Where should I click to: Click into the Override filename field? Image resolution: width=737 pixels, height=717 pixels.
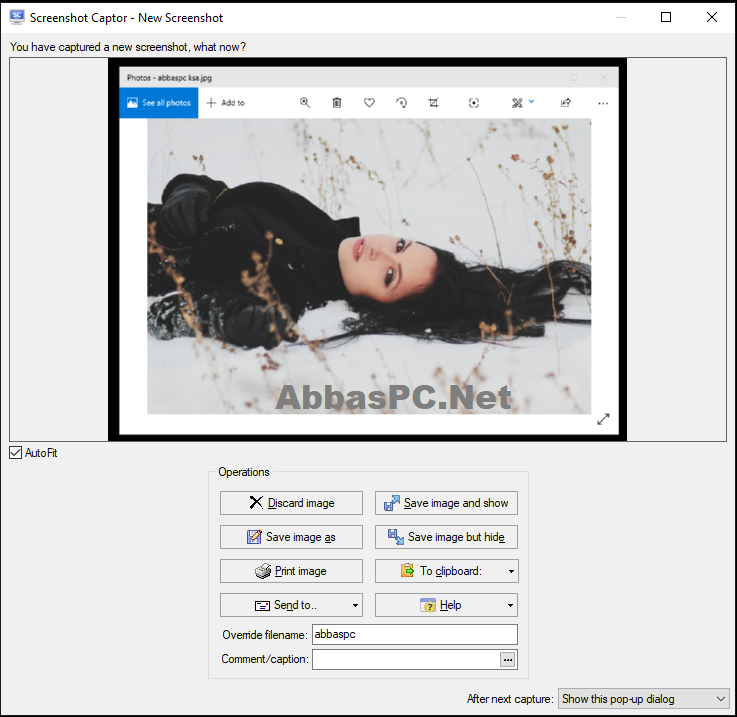(415, 634)
